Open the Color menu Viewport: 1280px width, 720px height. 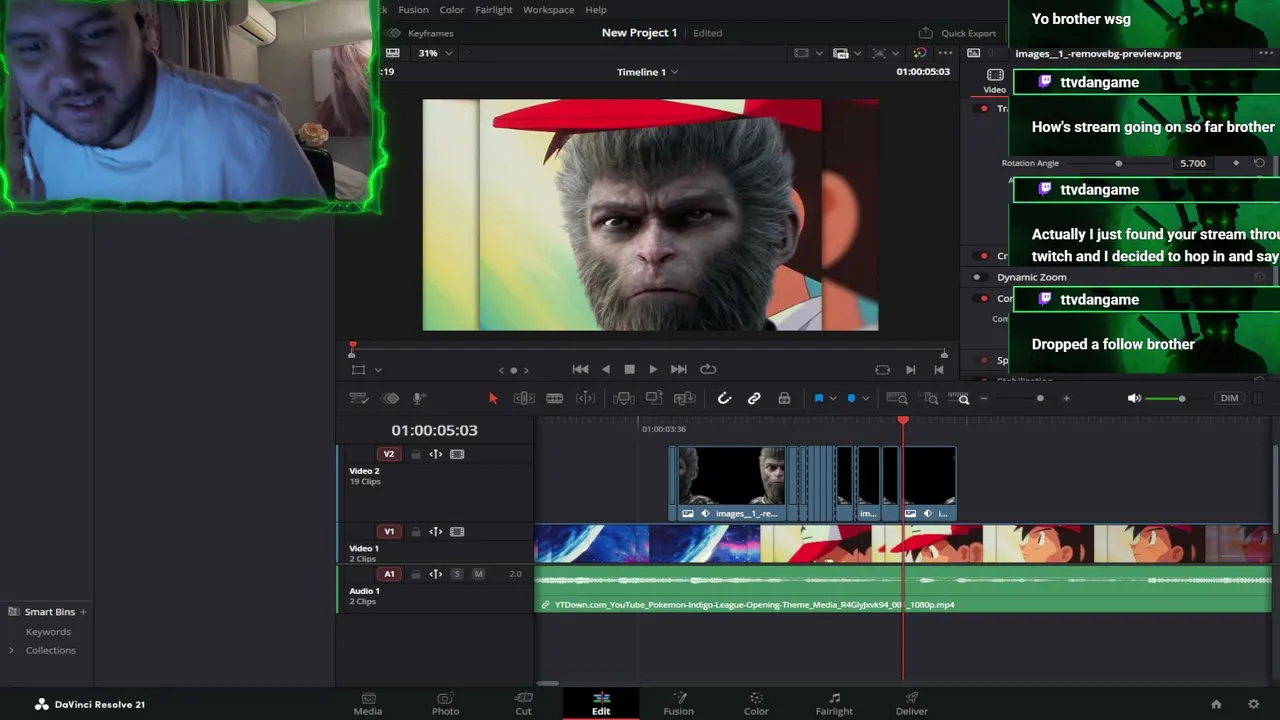coord(452,10)
